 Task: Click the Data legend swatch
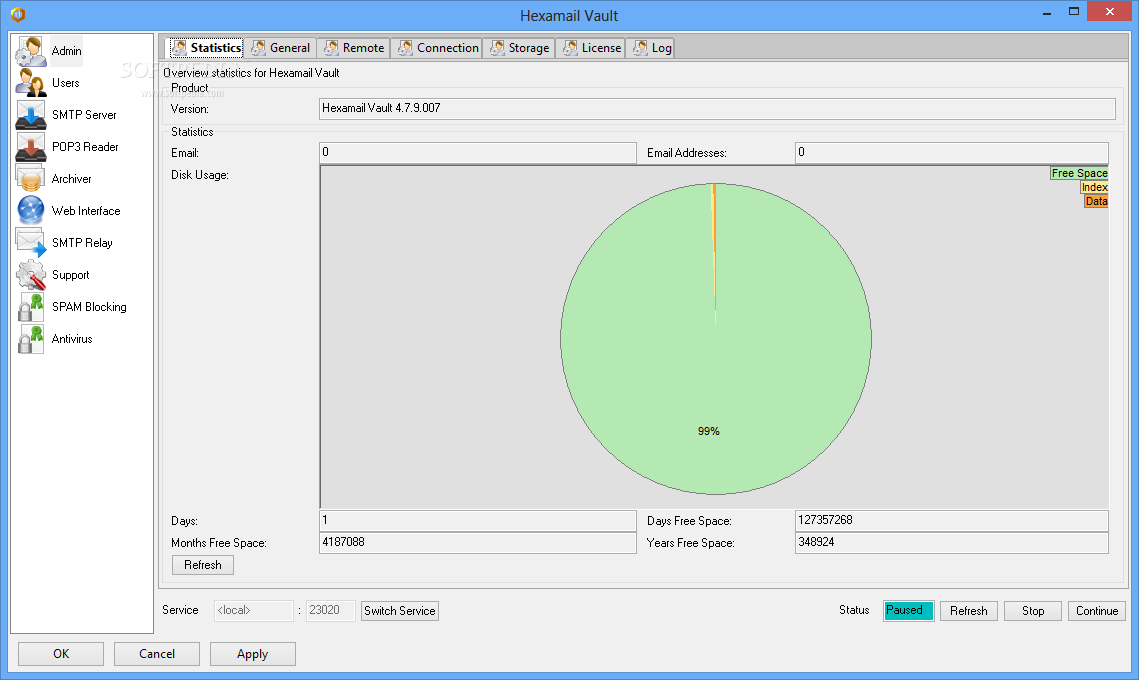click(x=1096, y=201)
